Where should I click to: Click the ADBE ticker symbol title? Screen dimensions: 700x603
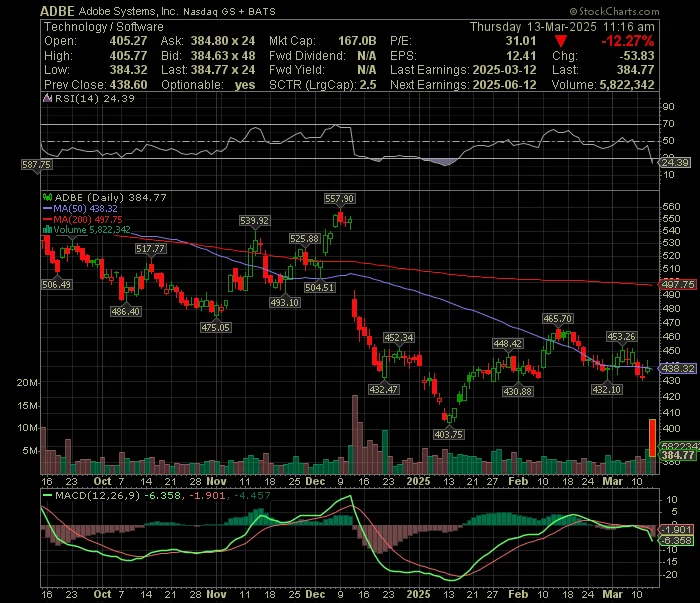57,11
